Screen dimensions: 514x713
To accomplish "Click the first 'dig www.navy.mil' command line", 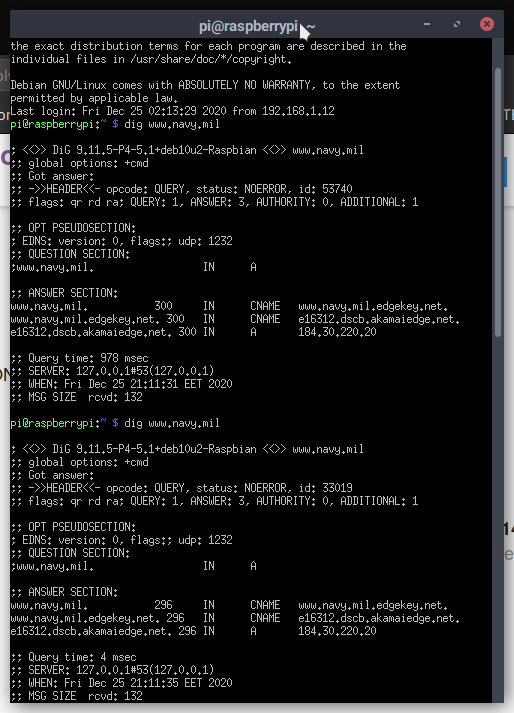I will [172, 124].
